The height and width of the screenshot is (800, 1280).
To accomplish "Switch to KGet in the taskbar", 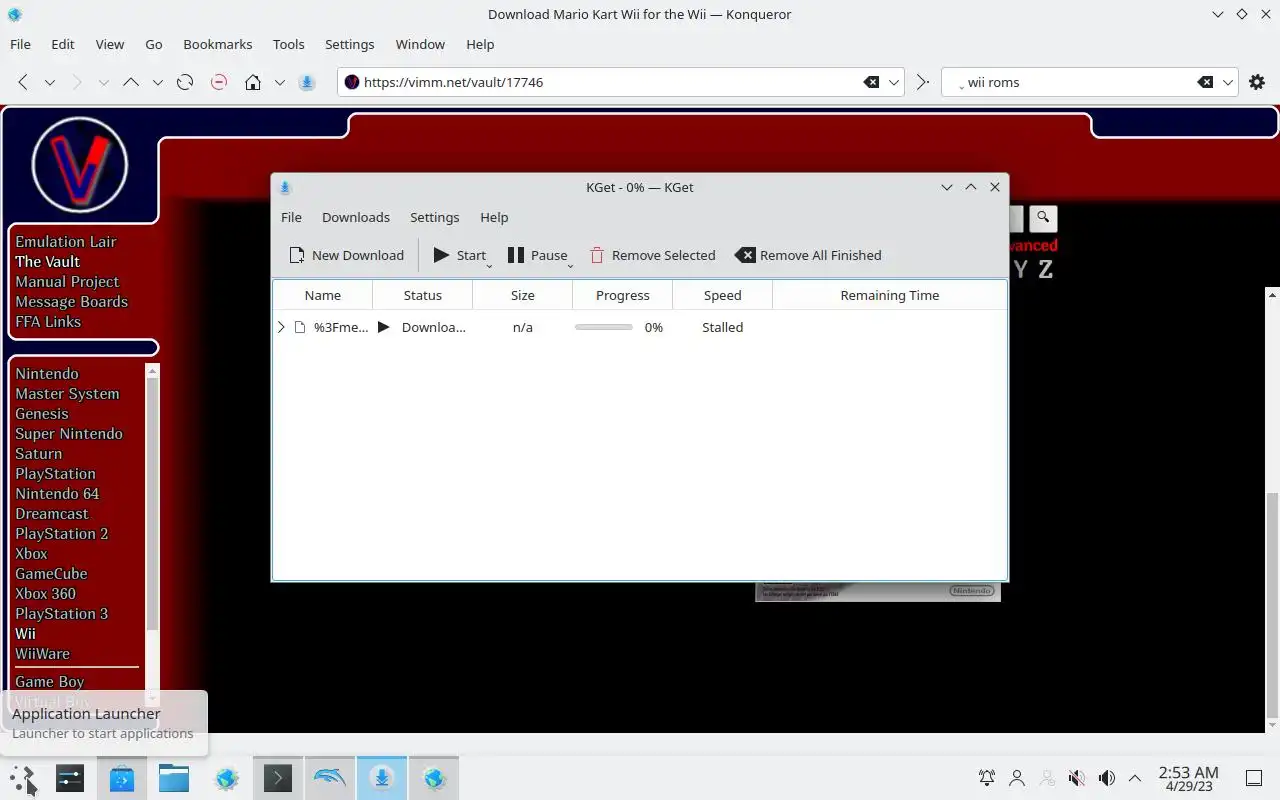I will click(382, 778).
